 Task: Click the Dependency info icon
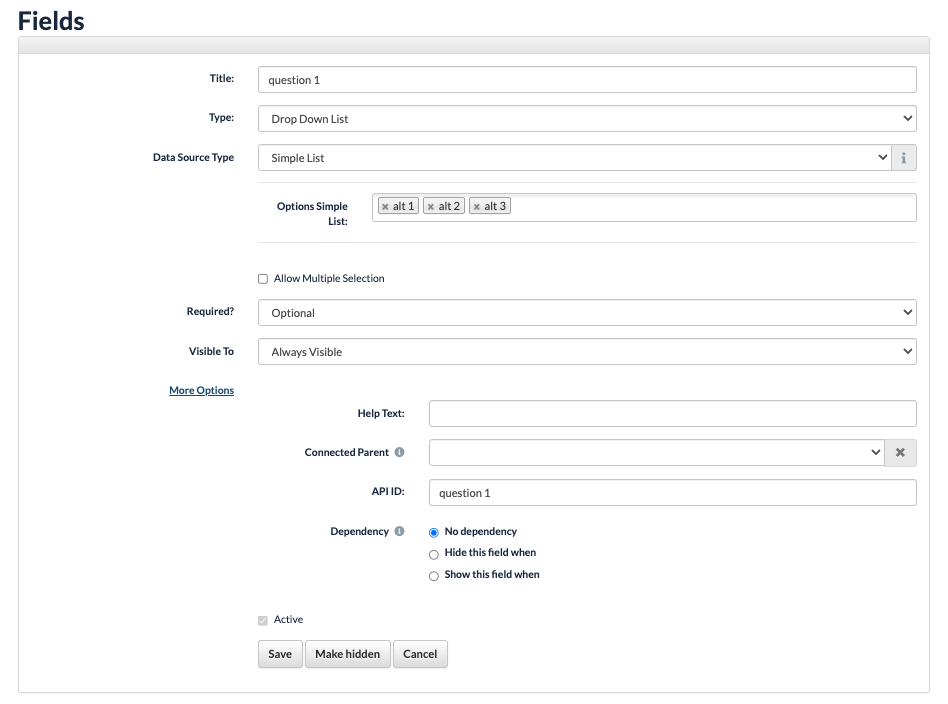[400, 531]
